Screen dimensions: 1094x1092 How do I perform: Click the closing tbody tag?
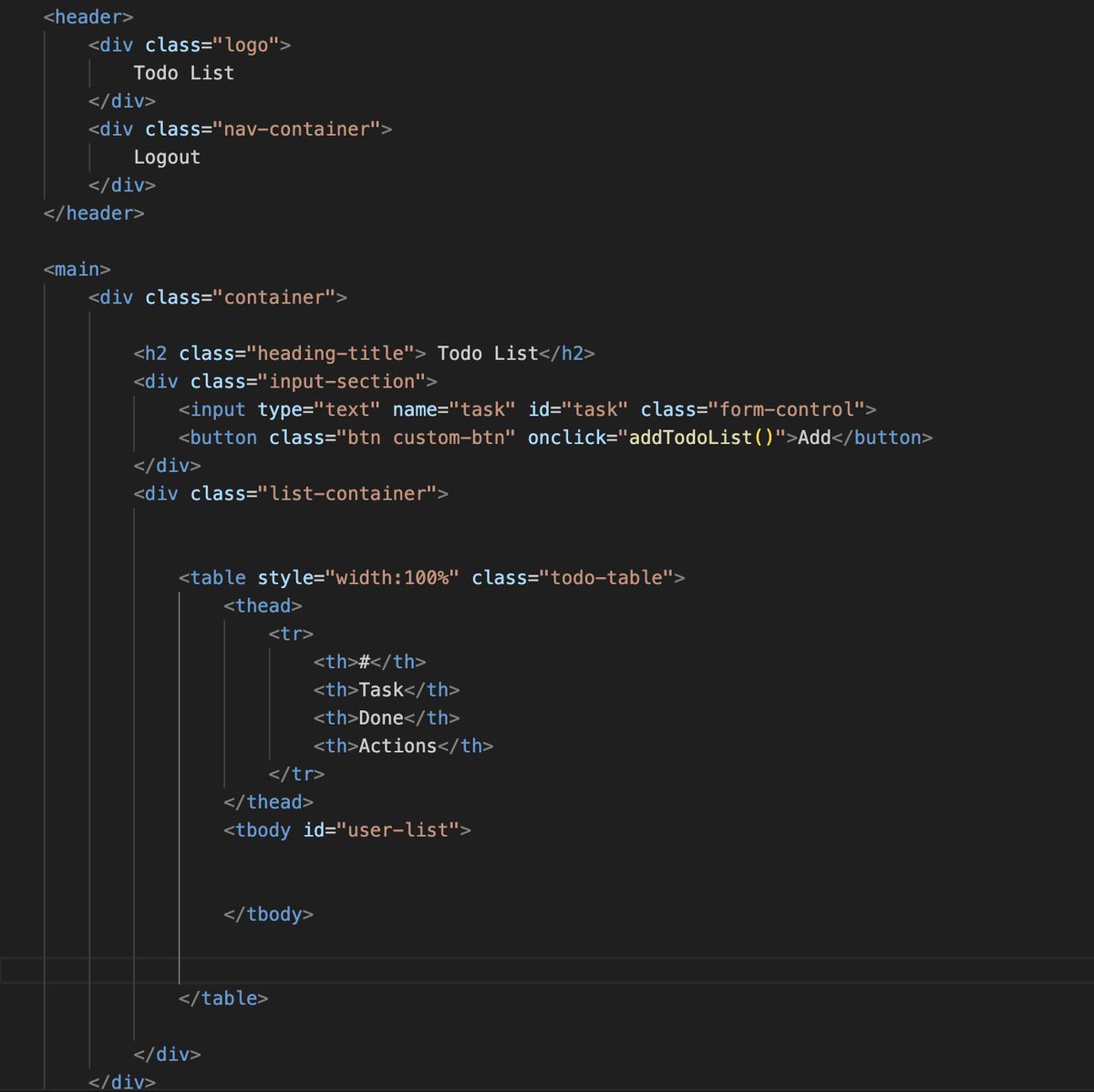pyautogui.click(x=268, y=914)
